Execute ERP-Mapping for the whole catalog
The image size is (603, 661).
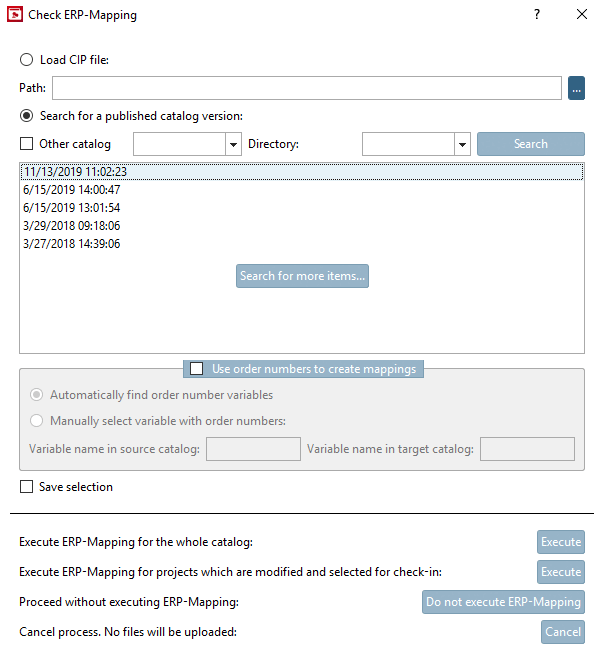click(x=560, y=542)
